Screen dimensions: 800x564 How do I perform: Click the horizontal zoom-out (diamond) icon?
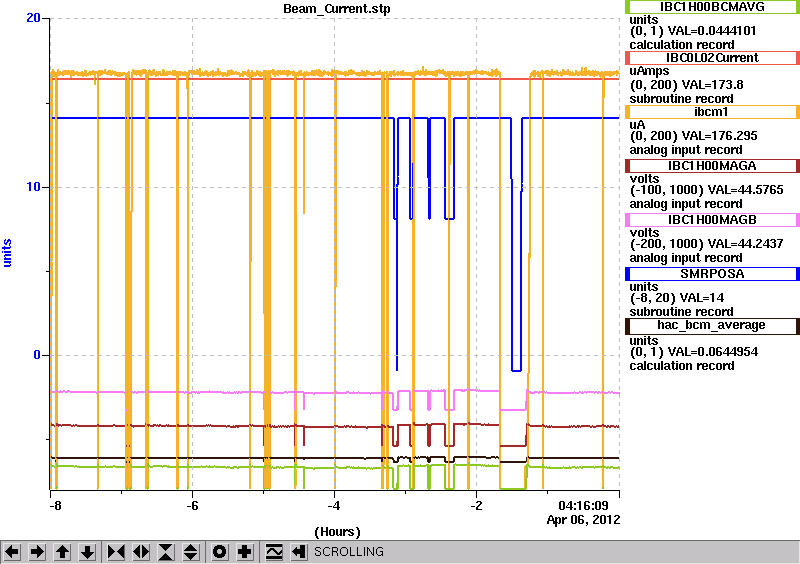coord(141,552)
